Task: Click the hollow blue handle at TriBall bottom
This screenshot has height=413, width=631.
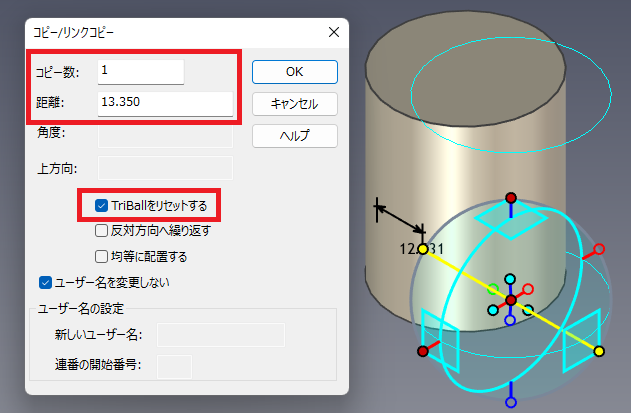Action: (x=511, y=402)
